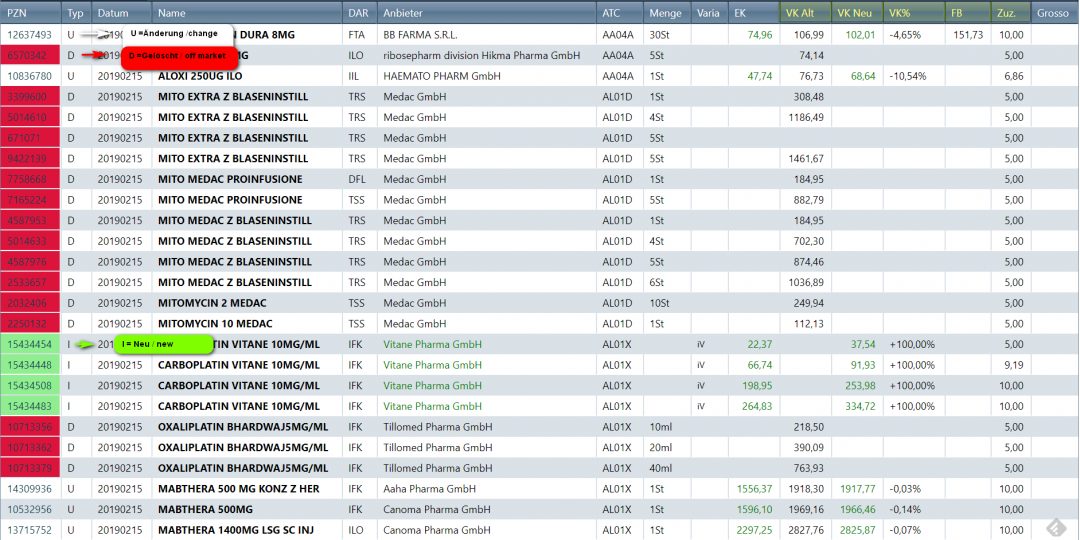
Task: Select the Grosso column header
Action: pos(1052,13)
